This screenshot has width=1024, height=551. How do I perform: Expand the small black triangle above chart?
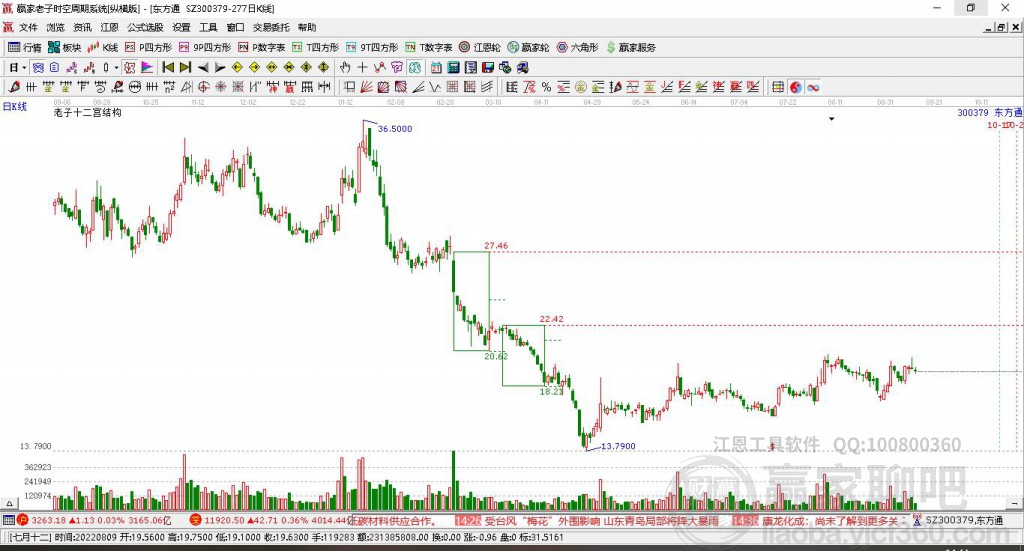pos(832,118)
